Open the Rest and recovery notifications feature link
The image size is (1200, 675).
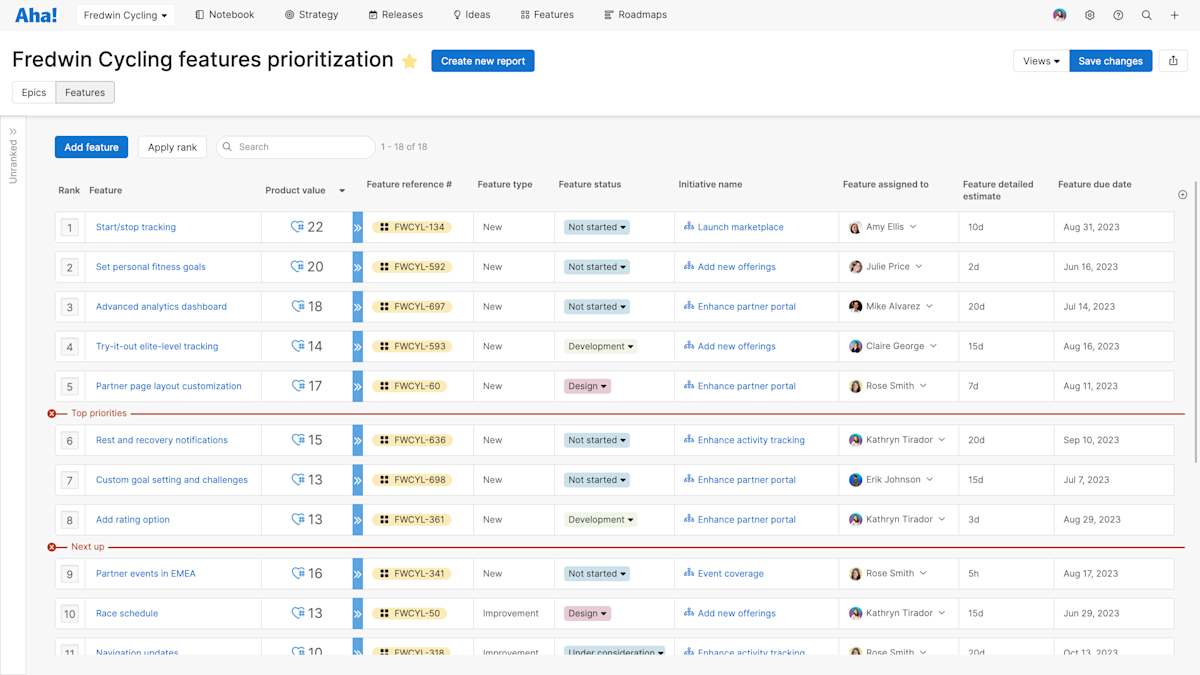(x=162, y=440)
